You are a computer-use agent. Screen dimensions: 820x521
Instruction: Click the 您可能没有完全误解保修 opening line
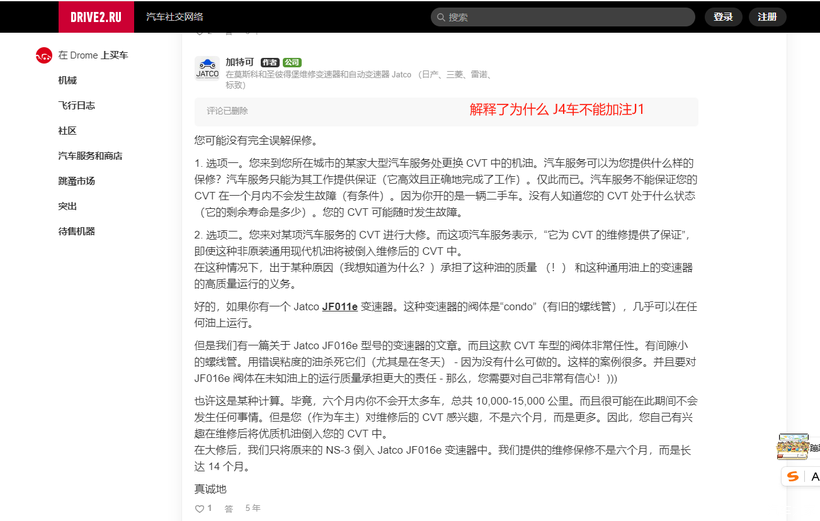[256, 140]
